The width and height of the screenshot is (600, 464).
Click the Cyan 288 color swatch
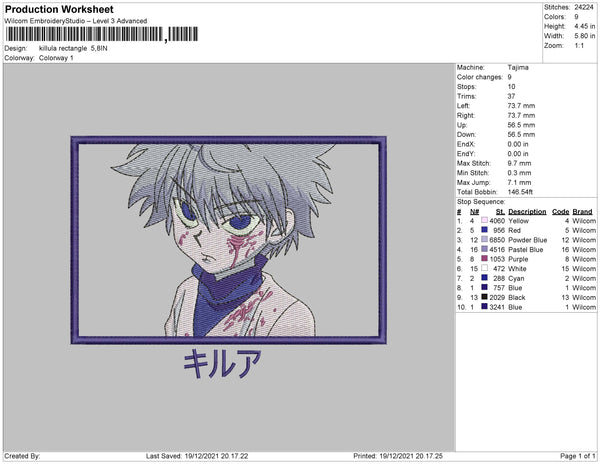tap(484, 278)
